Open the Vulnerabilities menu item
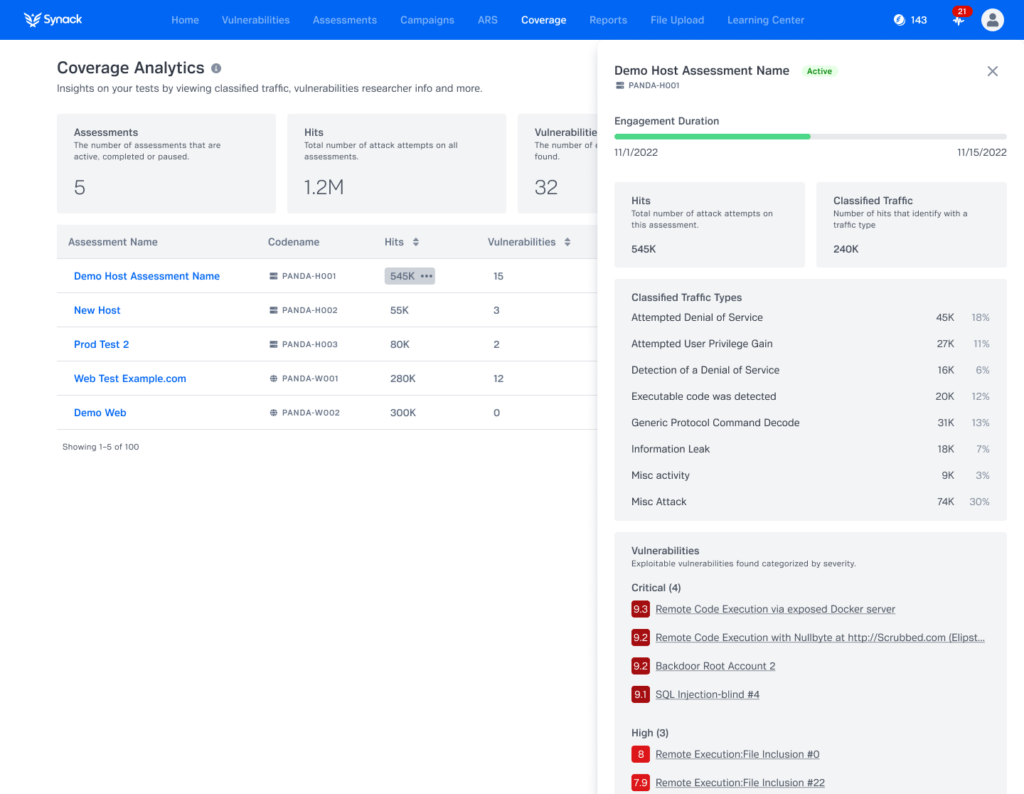Screen dimensions: 1024x794 (x=255, y=20)
